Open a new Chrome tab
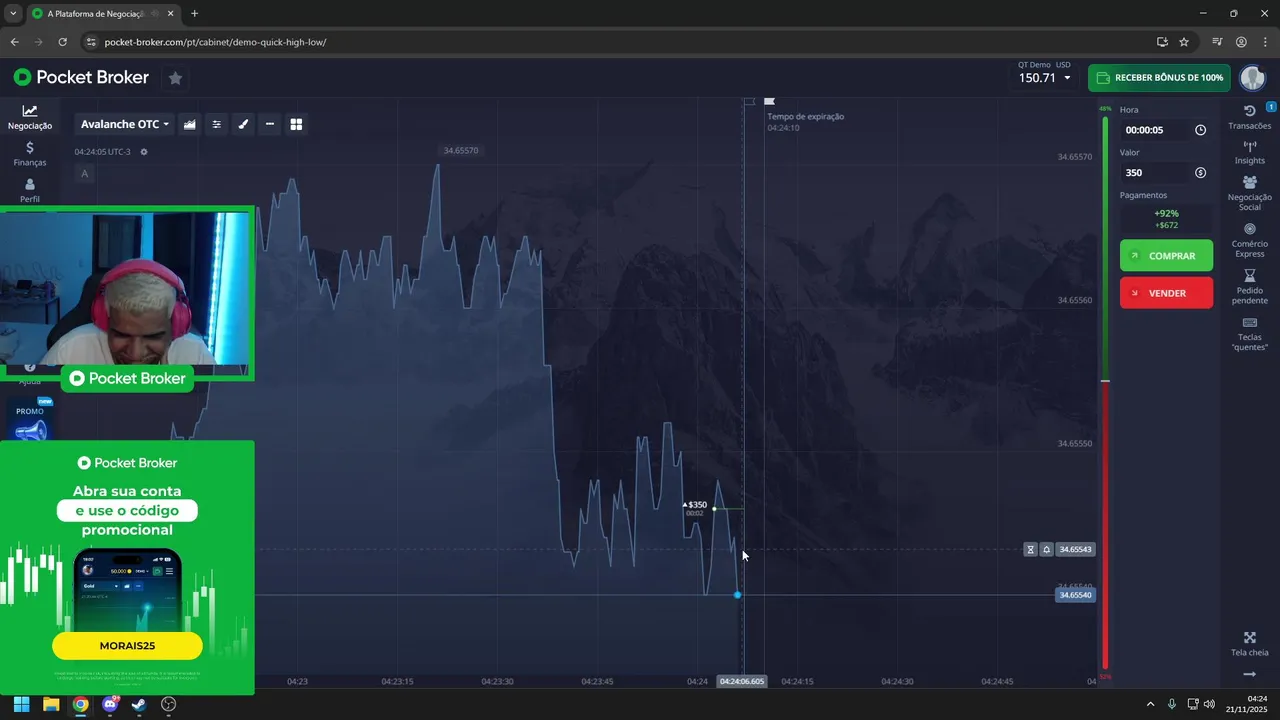 (194, 14)
